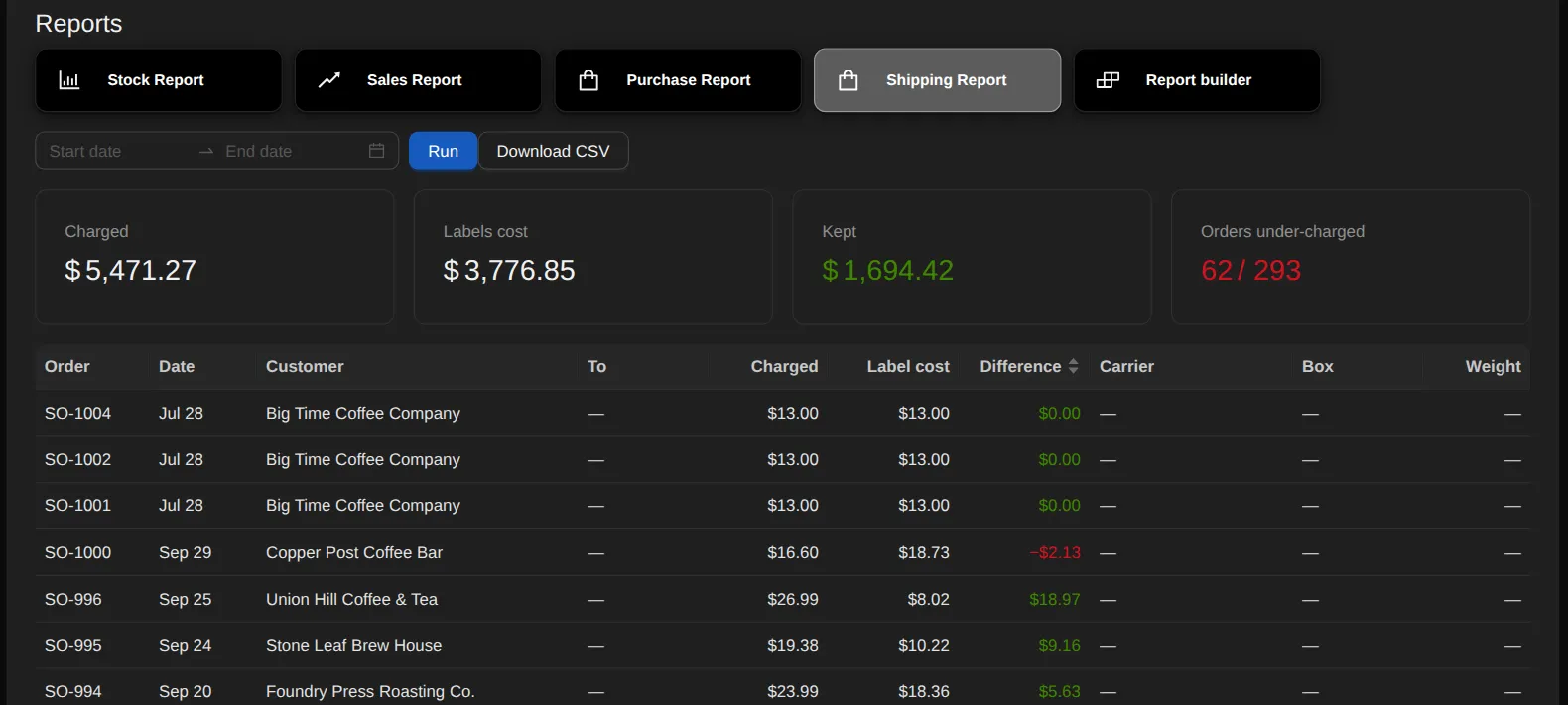Screen dimensions: 1568x705
Task: Click the Sales Report trend line icon
Action: [x=329, y=80]
